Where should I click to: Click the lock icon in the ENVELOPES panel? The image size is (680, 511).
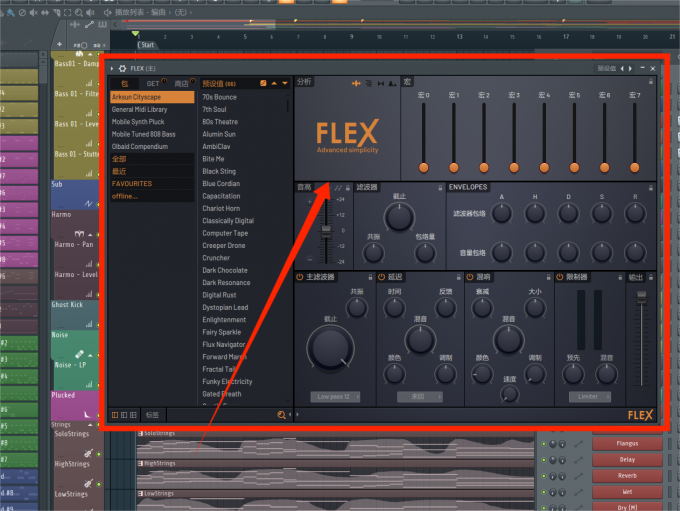[648, 187]
